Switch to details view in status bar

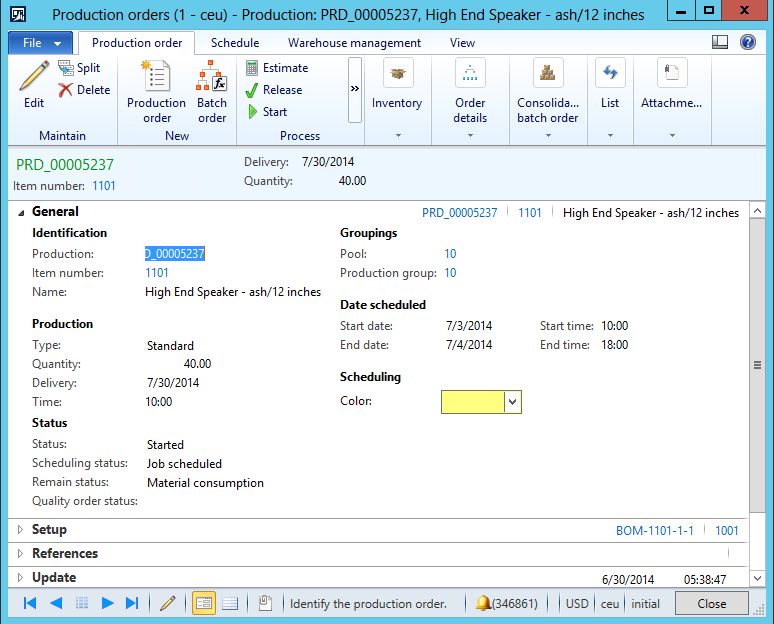pos(204,603)
